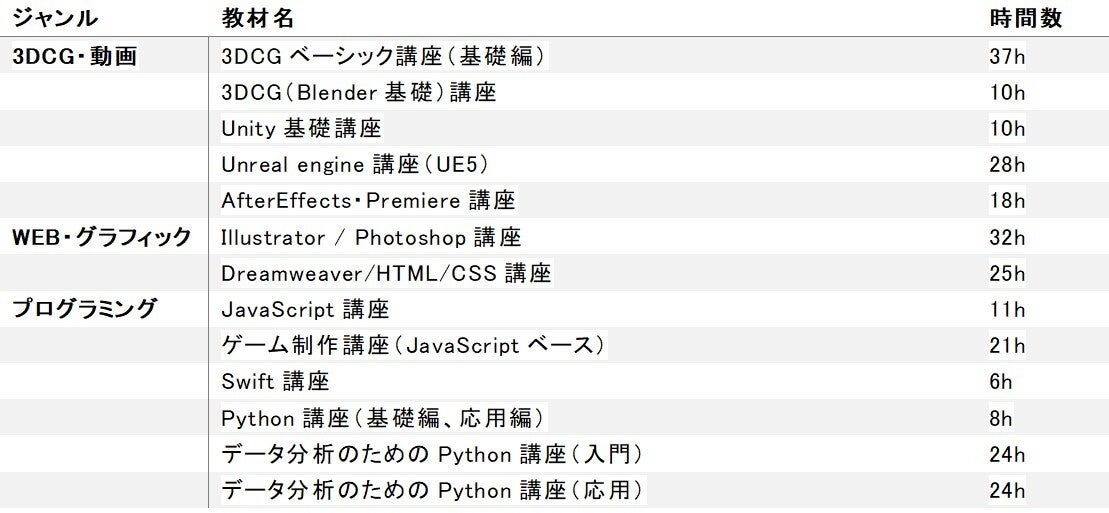Image resolution: width=1109 pixels, height=513 pixels.
Task: Select the プログラミング genre cell
Action: (x=84, y=310)
